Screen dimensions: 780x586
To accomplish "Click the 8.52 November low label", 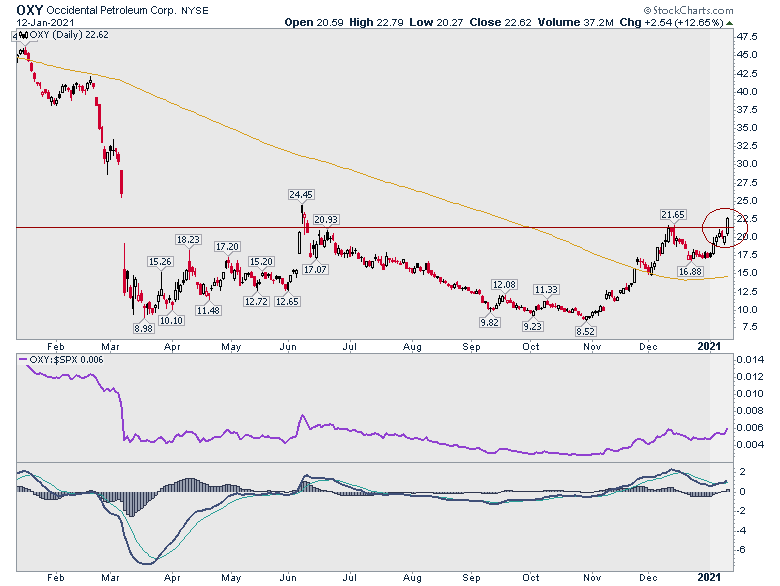I will pyautogui.click(x=585, y=331).
